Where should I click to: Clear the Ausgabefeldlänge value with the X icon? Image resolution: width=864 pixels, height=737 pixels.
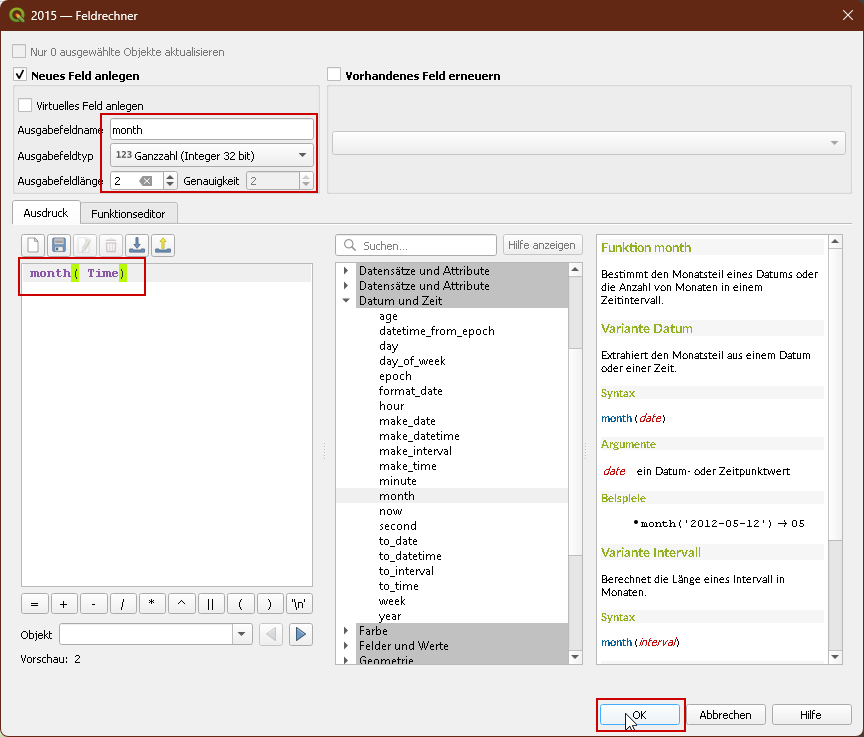146,181
